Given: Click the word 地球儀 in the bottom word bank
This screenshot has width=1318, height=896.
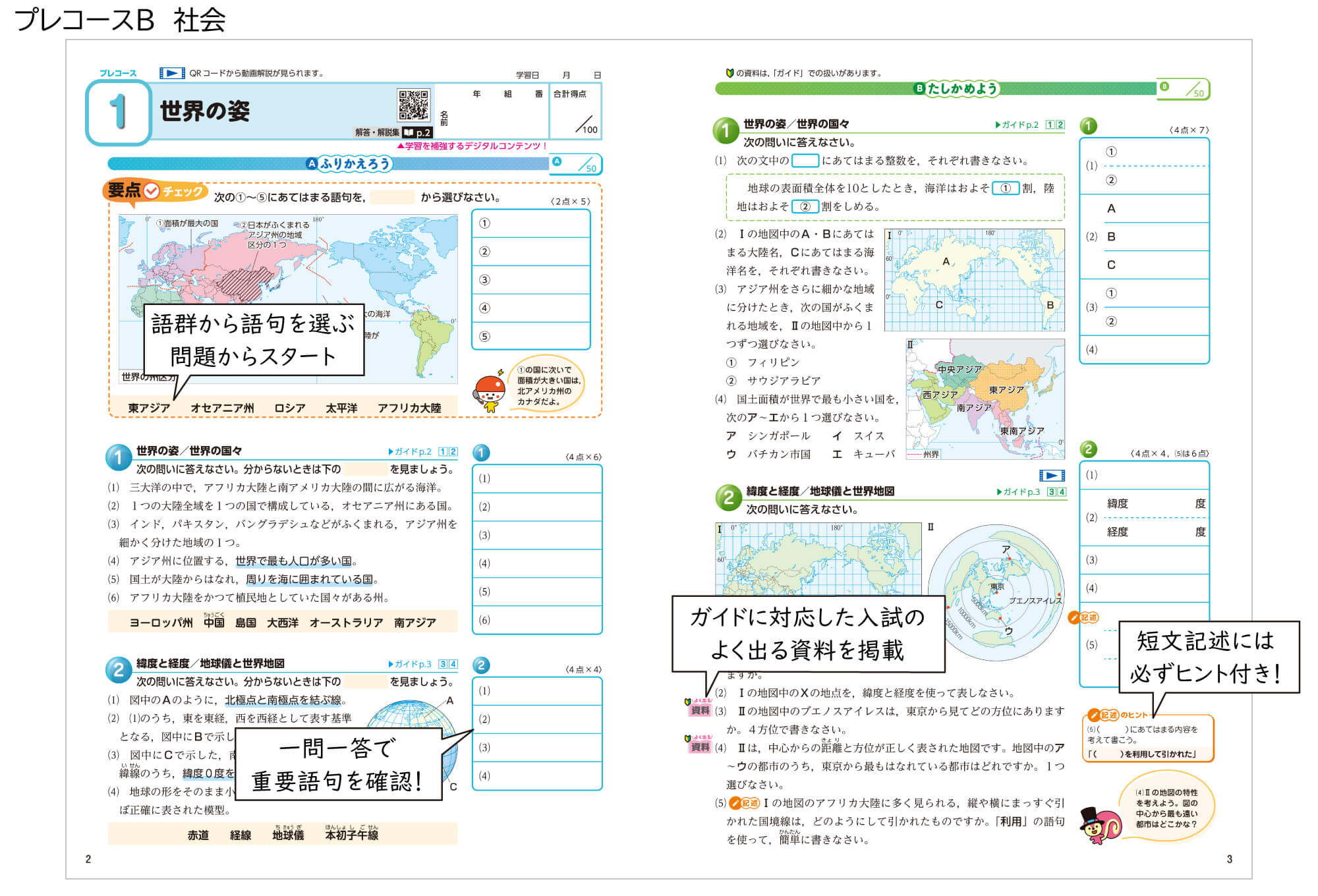Looking at the screenshot, I should point(288,835).
